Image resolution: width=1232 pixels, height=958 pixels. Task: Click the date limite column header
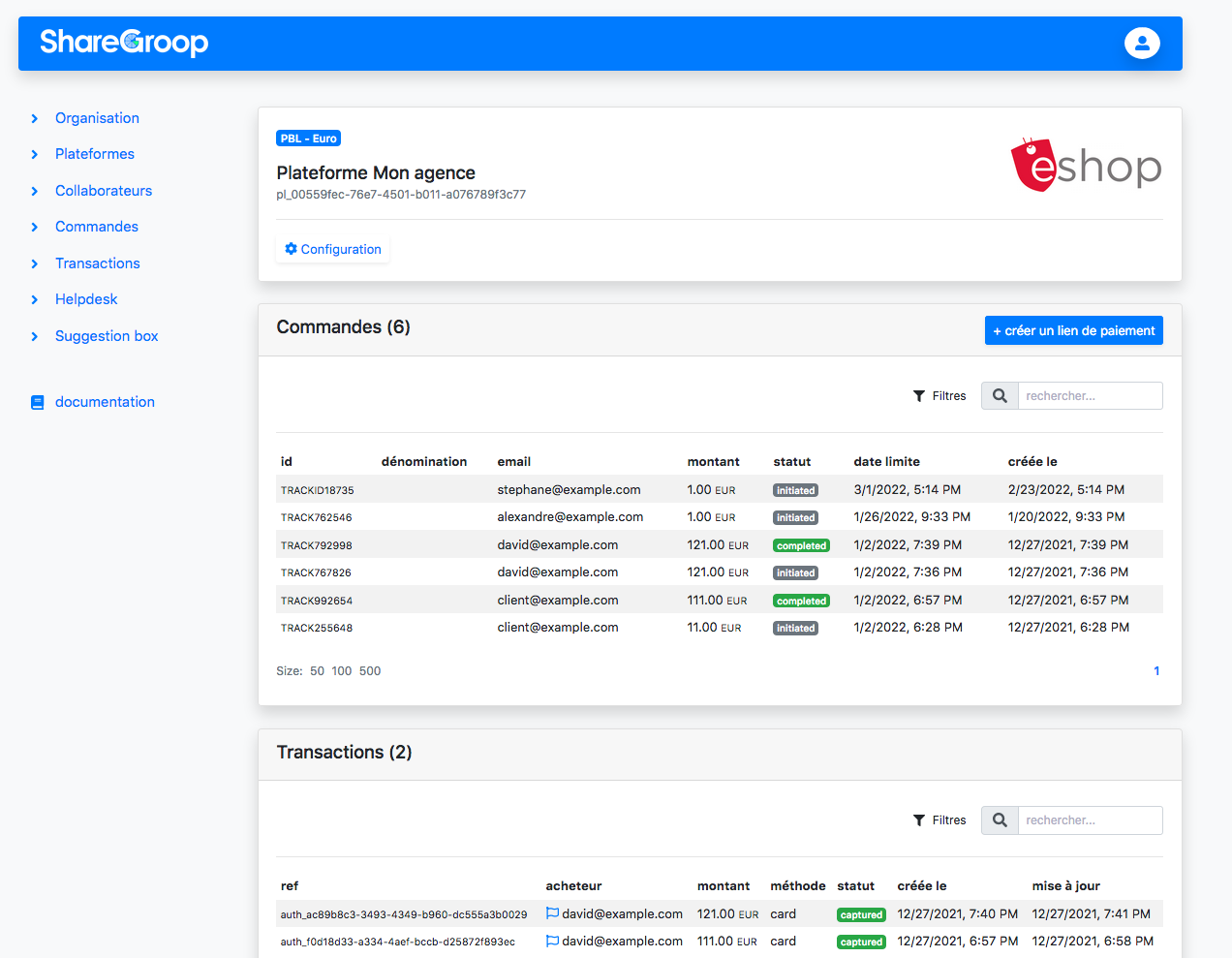click(x=887, y=462)
